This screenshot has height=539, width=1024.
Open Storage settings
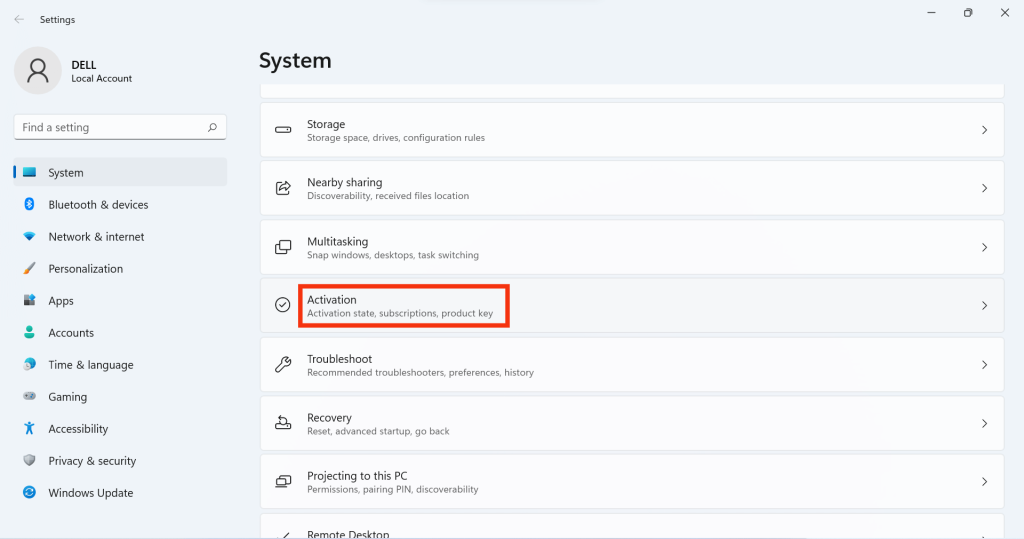tap(632, 130)
